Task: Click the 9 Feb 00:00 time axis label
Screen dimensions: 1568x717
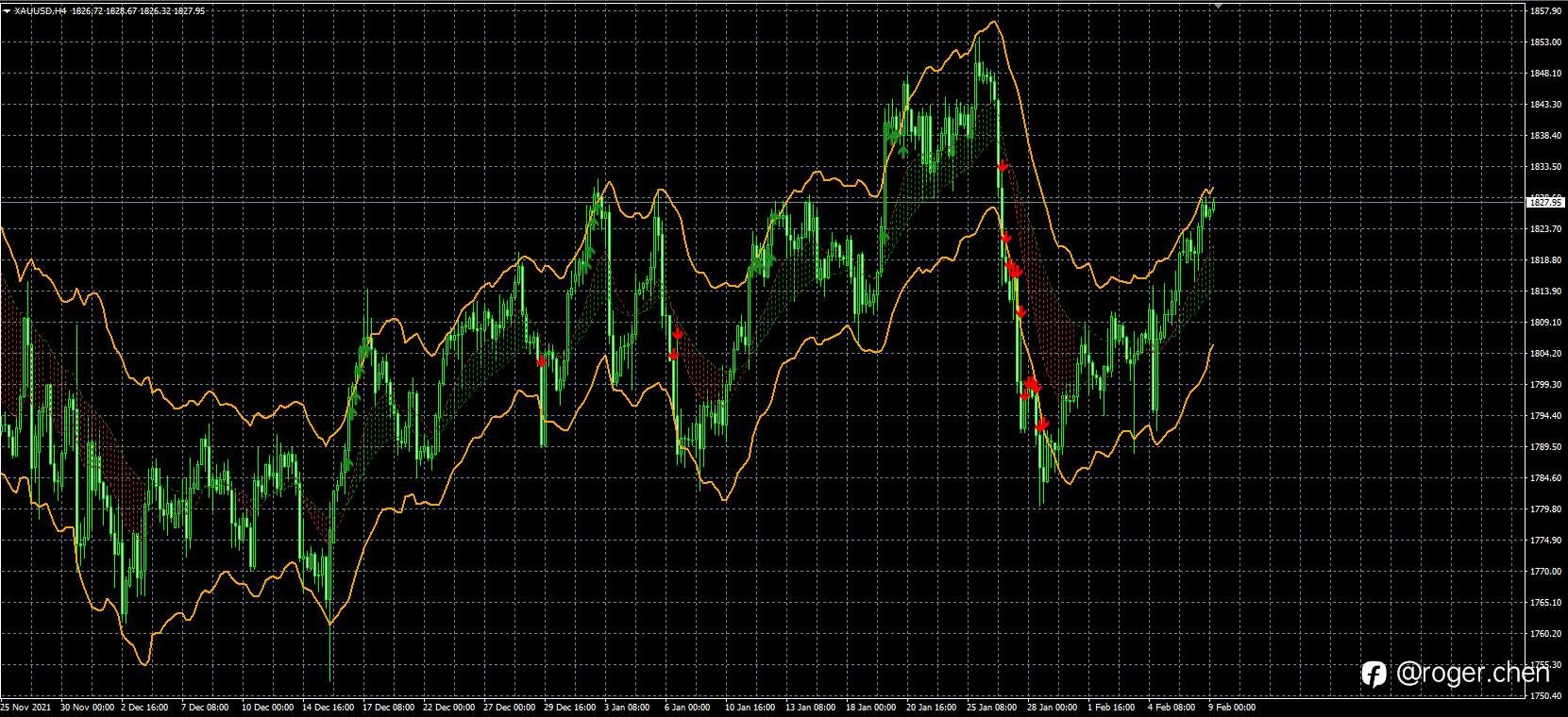Action: (1232, 707)
